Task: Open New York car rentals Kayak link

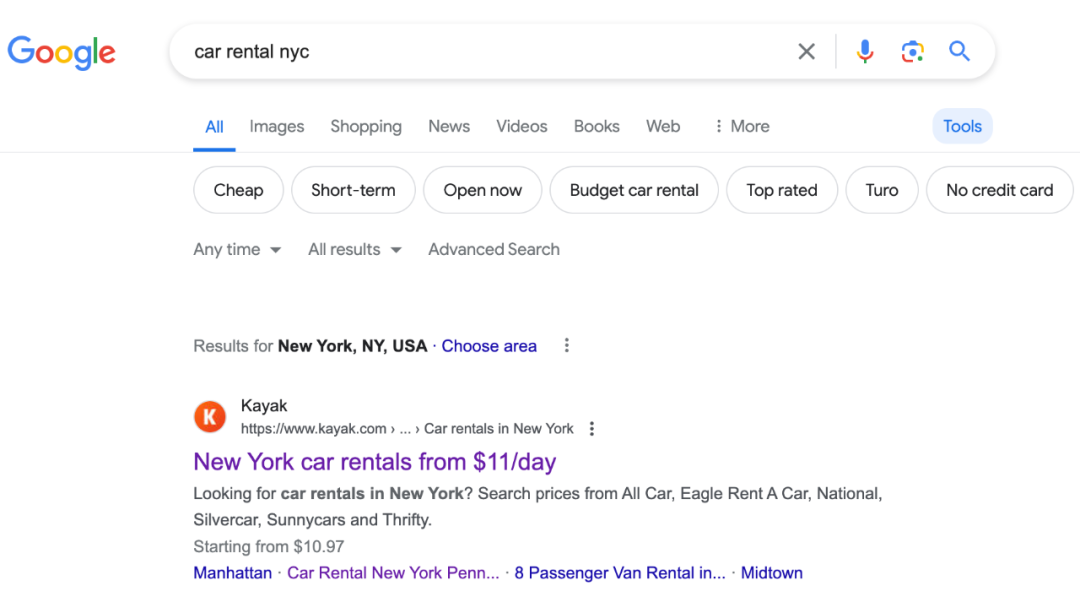Action: click(x=375, y=462)
